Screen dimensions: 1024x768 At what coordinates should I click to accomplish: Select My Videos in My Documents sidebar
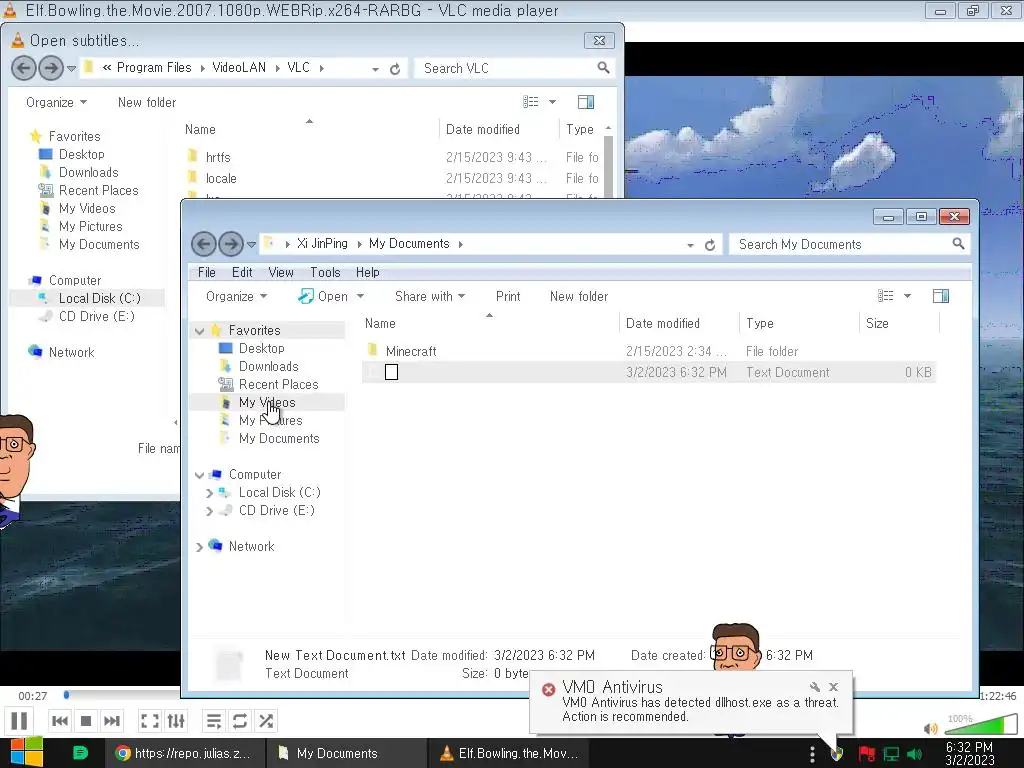tap(266, 402)
